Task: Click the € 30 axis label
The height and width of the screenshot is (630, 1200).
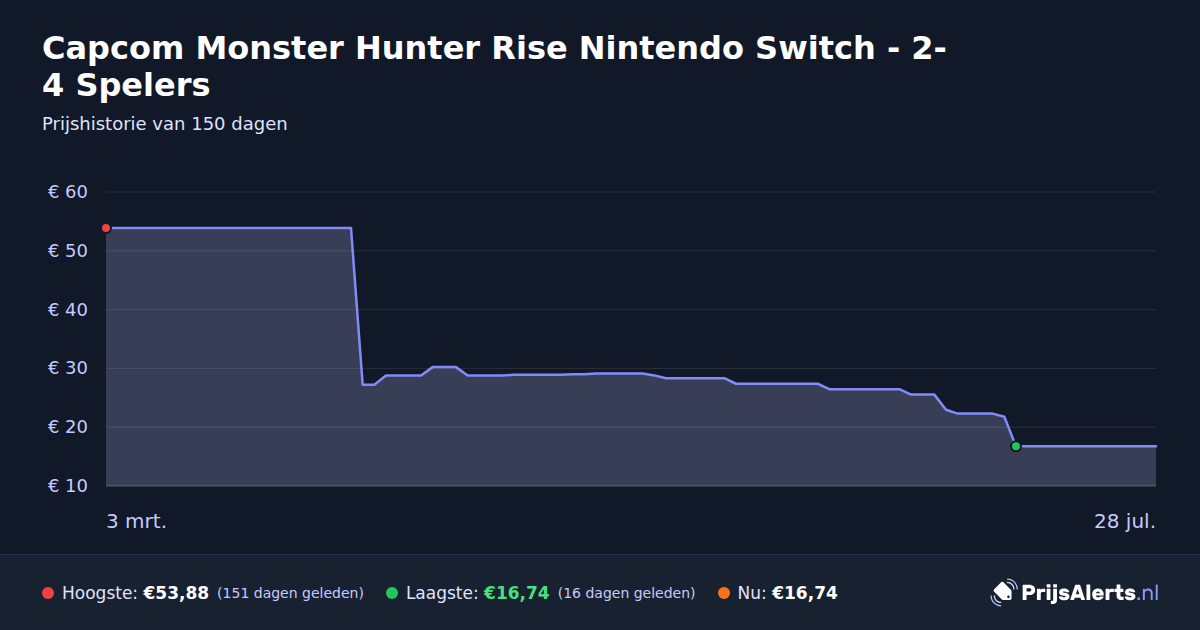Action: click(68, 368)
